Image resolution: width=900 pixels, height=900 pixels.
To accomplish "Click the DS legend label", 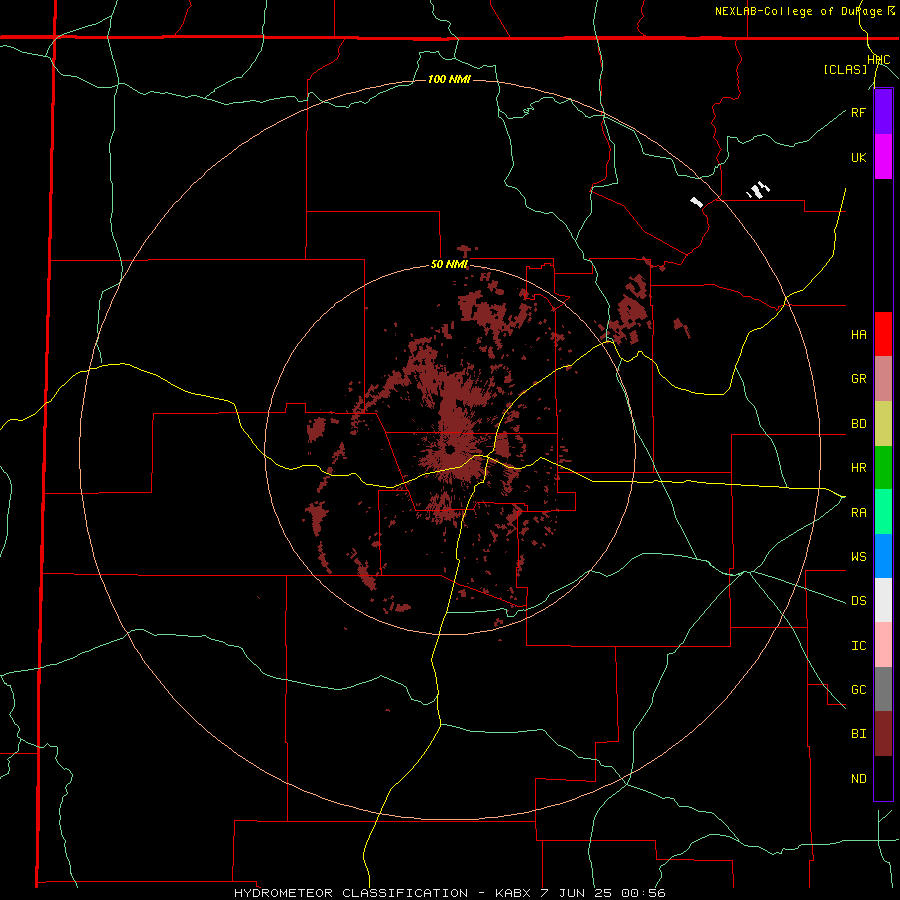I will (858, 600).
